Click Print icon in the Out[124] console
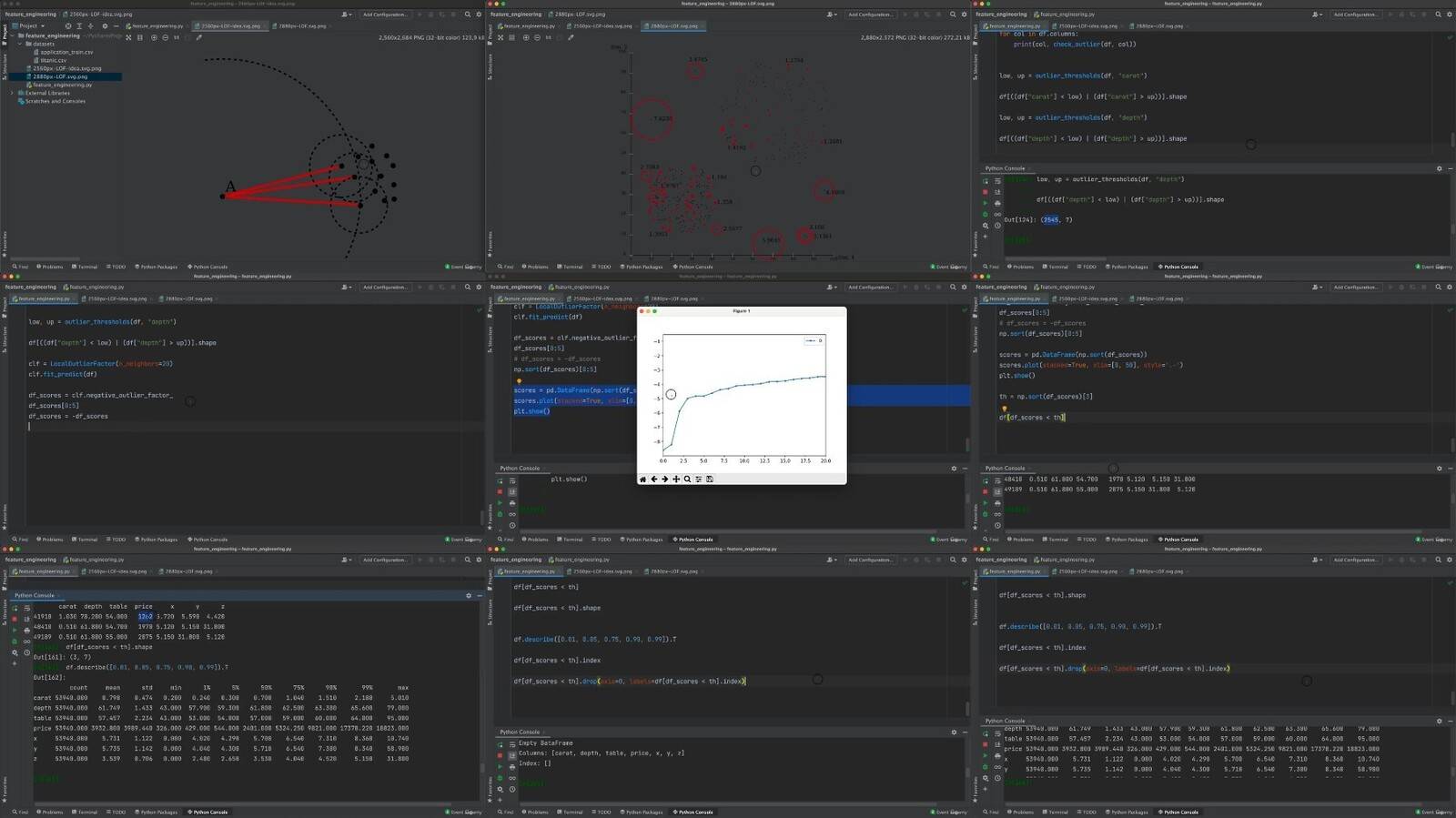 (x=997, y=203)
